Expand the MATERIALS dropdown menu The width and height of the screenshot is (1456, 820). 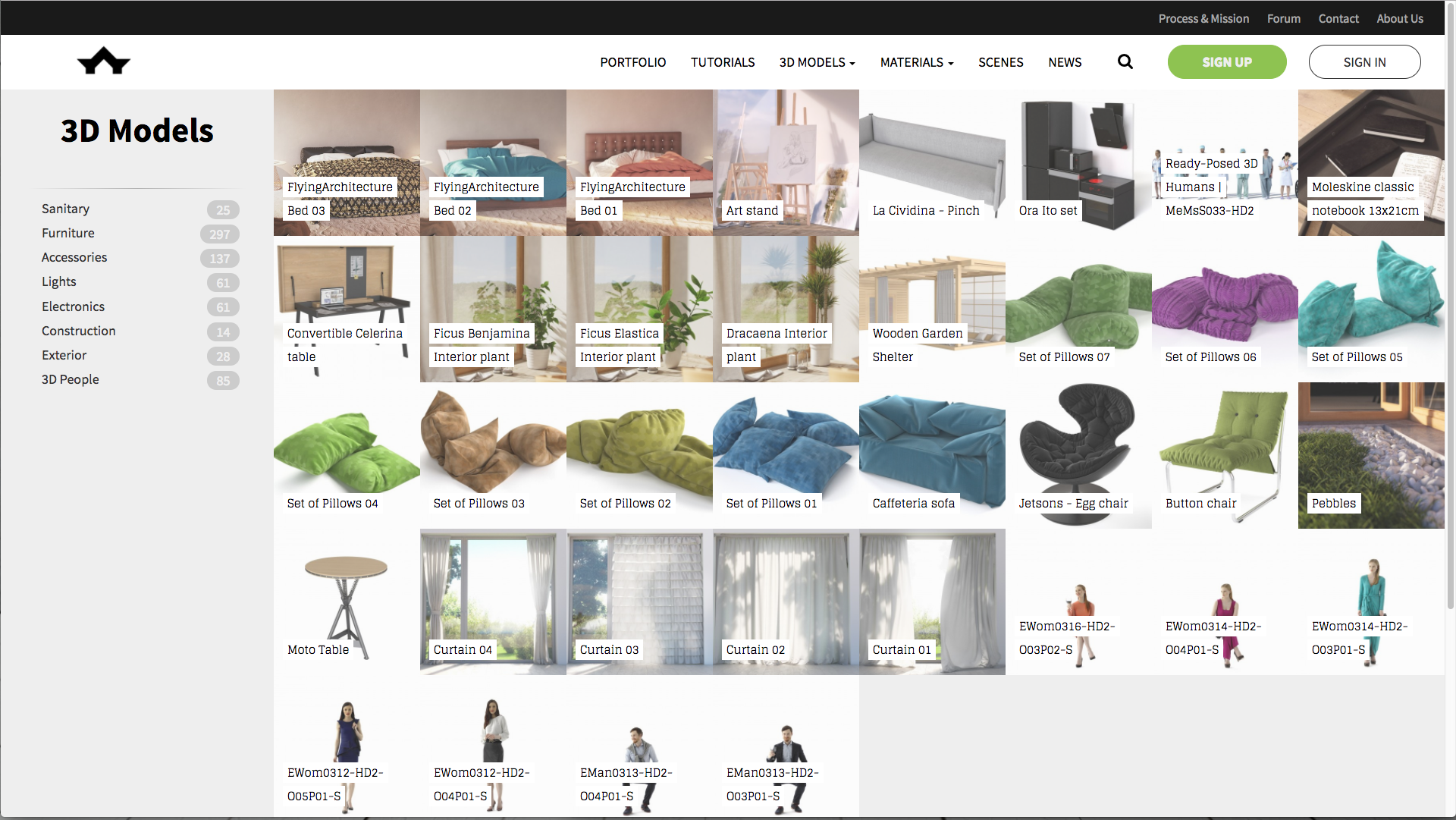[x=917, y=62]
